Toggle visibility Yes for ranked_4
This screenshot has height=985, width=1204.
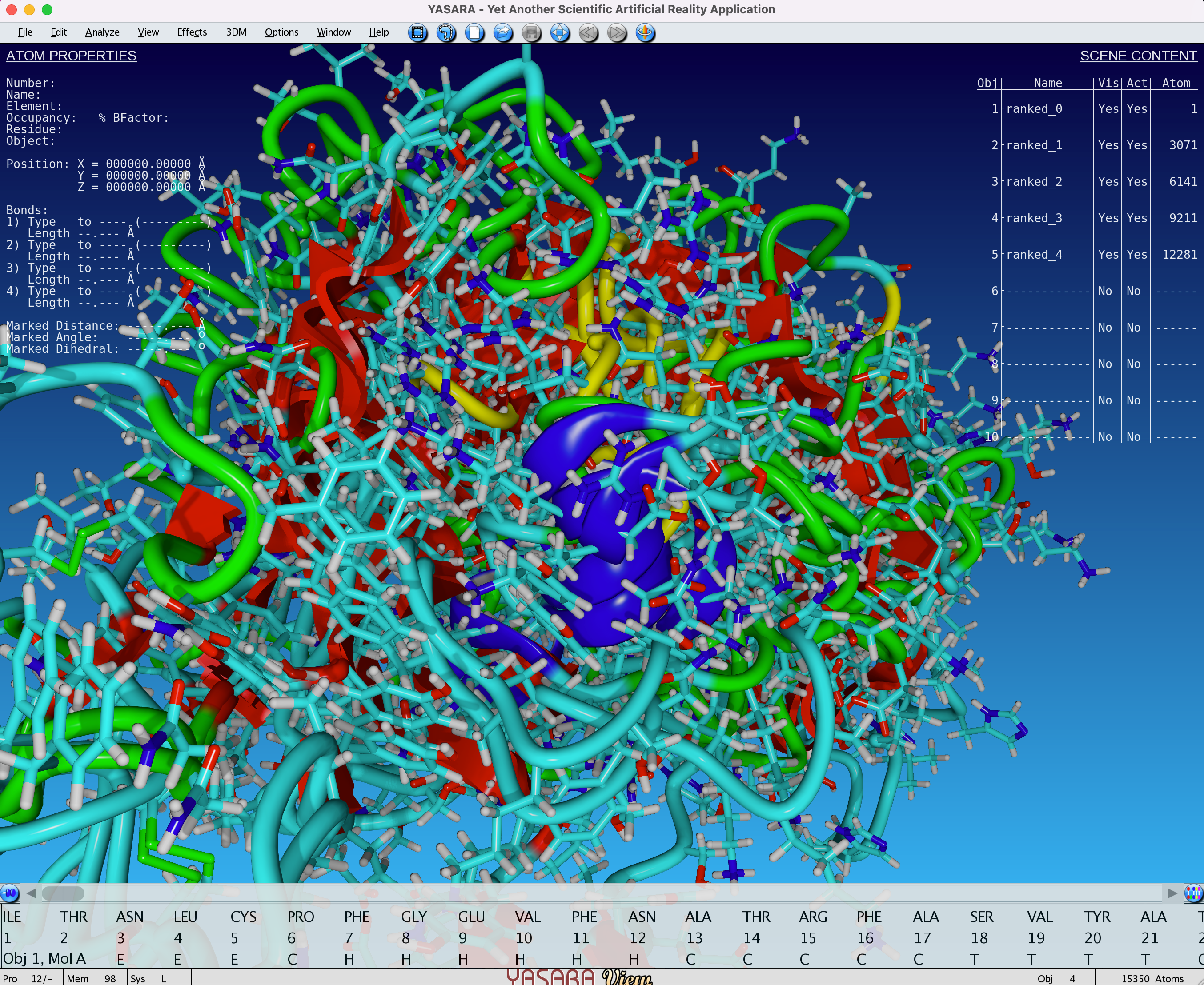point(1108,255)
